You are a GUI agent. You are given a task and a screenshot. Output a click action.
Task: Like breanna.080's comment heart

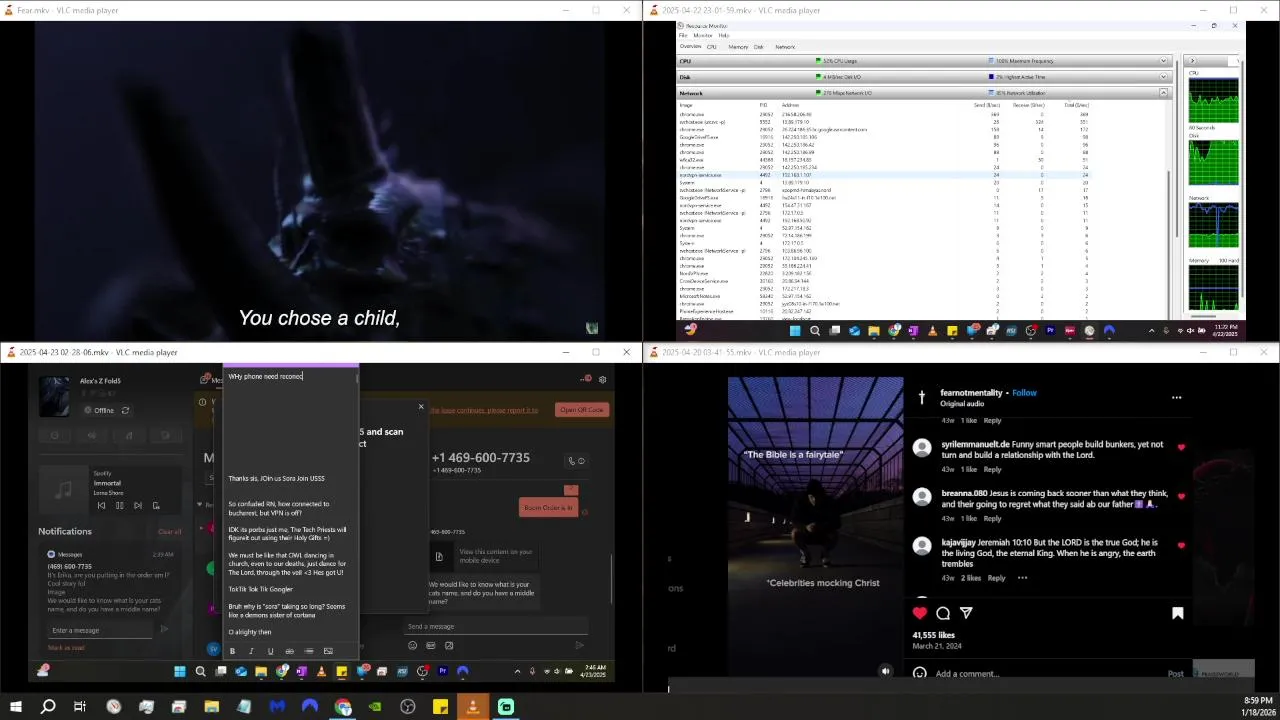pyautogui.click(x=1181, y=496)
